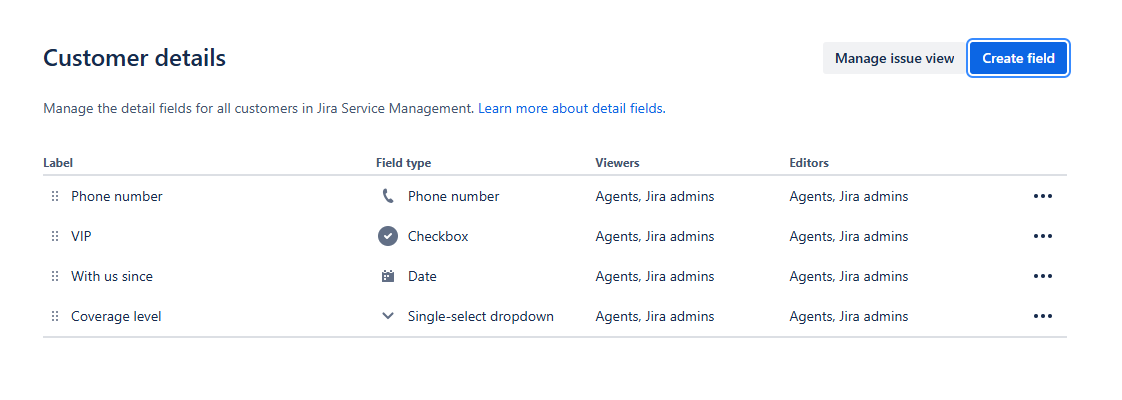
Task: Select the Coverage level label text
Action: [116, 316]
